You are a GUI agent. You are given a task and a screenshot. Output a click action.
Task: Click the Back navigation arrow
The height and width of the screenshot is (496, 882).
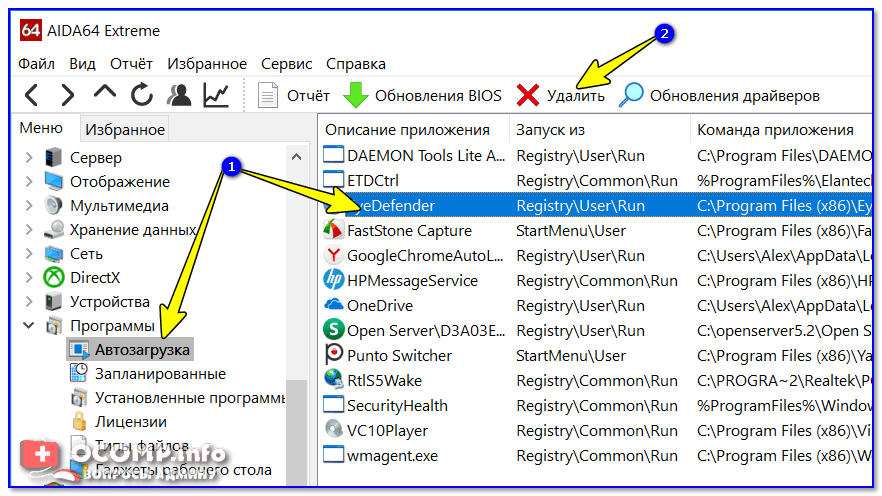pos(32,95)
